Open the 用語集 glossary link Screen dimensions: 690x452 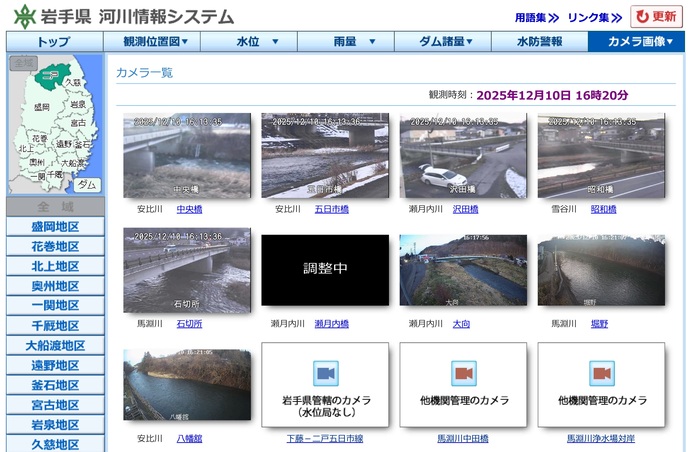[536, 18]
